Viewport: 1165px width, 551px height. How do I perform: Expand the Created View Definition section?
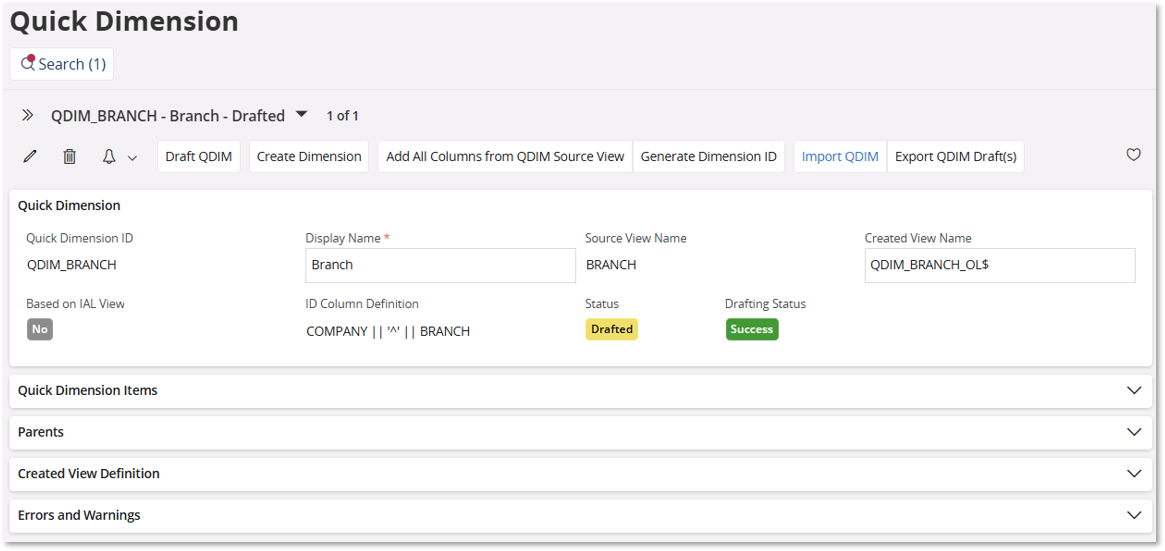(580, 474)
